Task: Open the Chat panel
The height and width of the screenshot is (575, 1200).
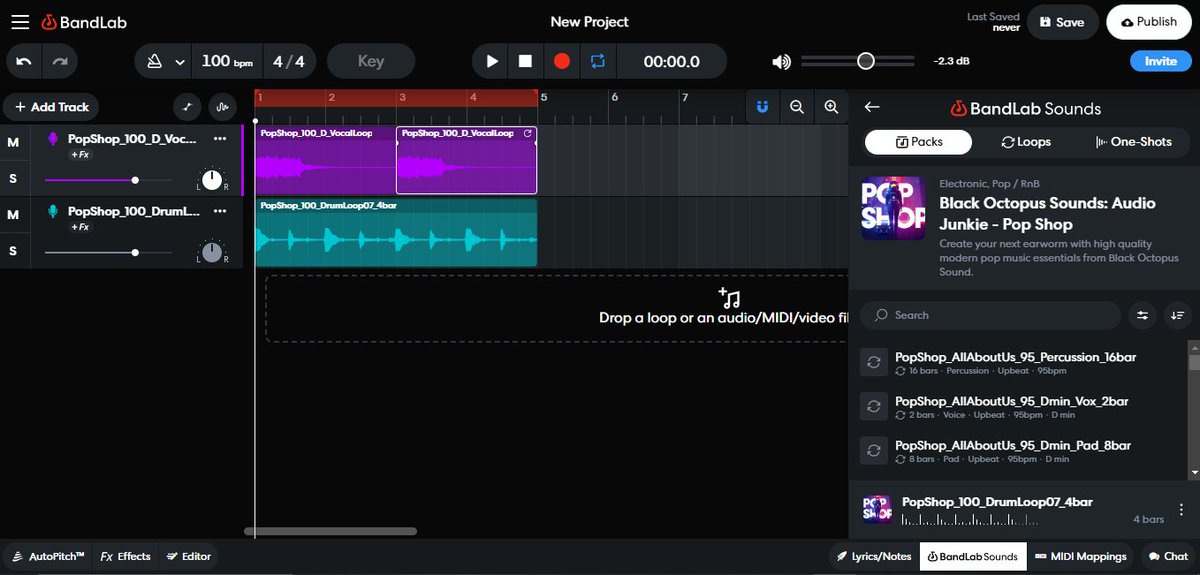Action: point(1168,556)
